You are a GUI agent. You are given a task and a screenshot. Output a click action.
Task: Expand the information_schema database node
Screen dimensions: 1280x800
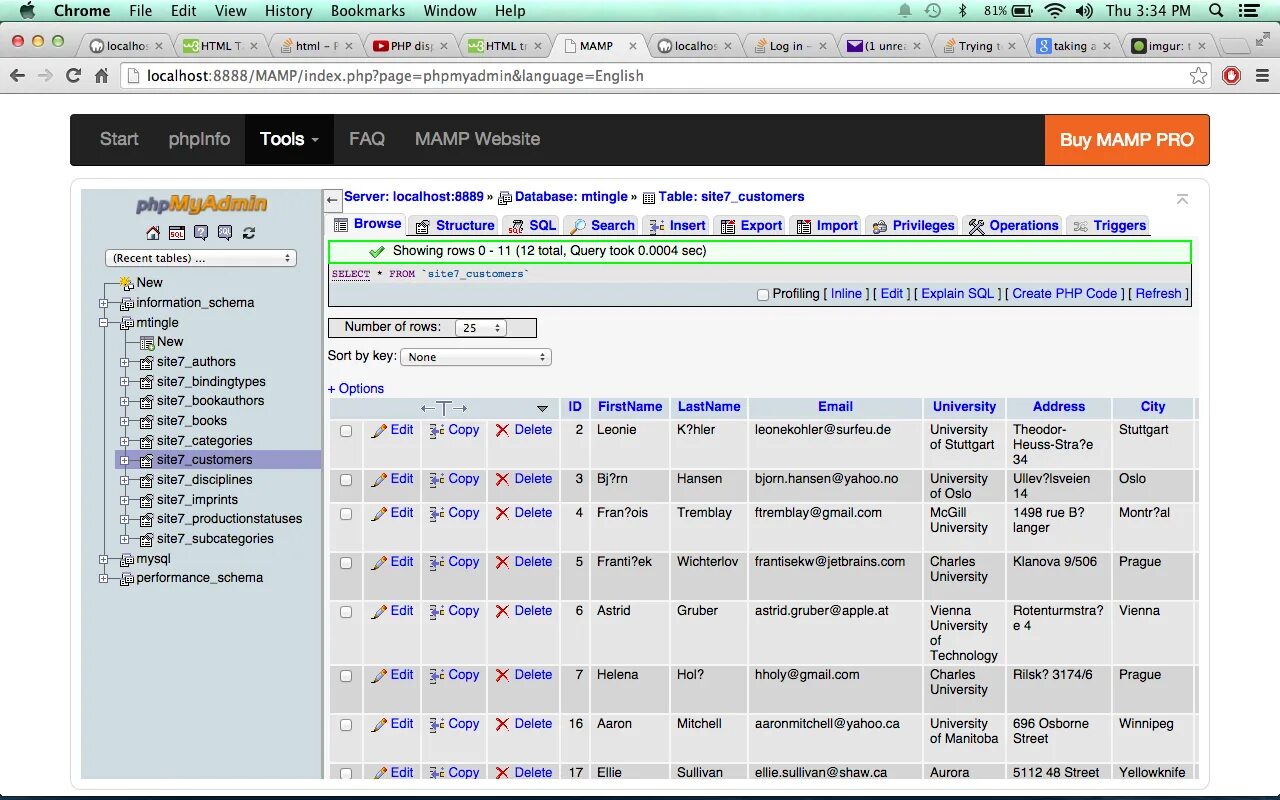(103, 303)
